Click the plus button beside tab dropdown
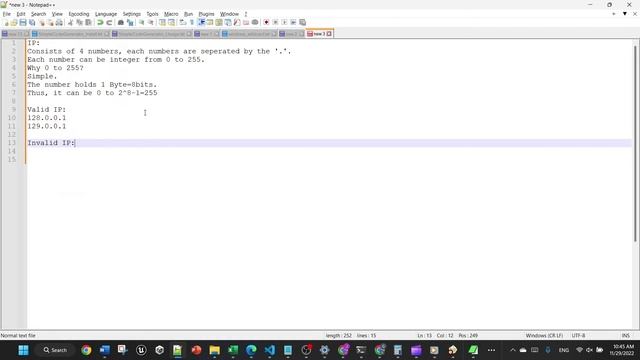This screenshot has height=360, width=640. 613,14
